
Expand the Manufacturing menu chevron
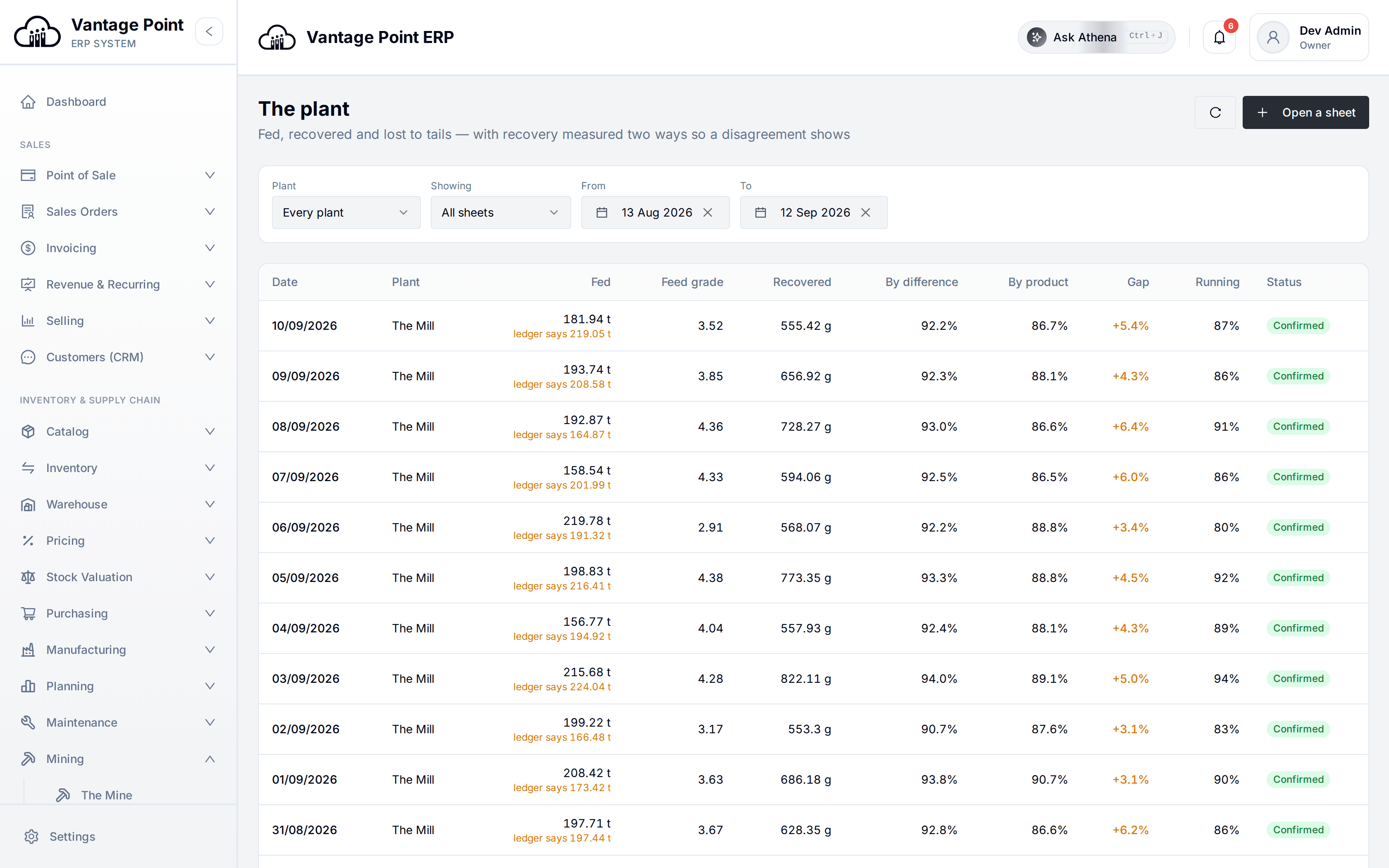point(210,650)
